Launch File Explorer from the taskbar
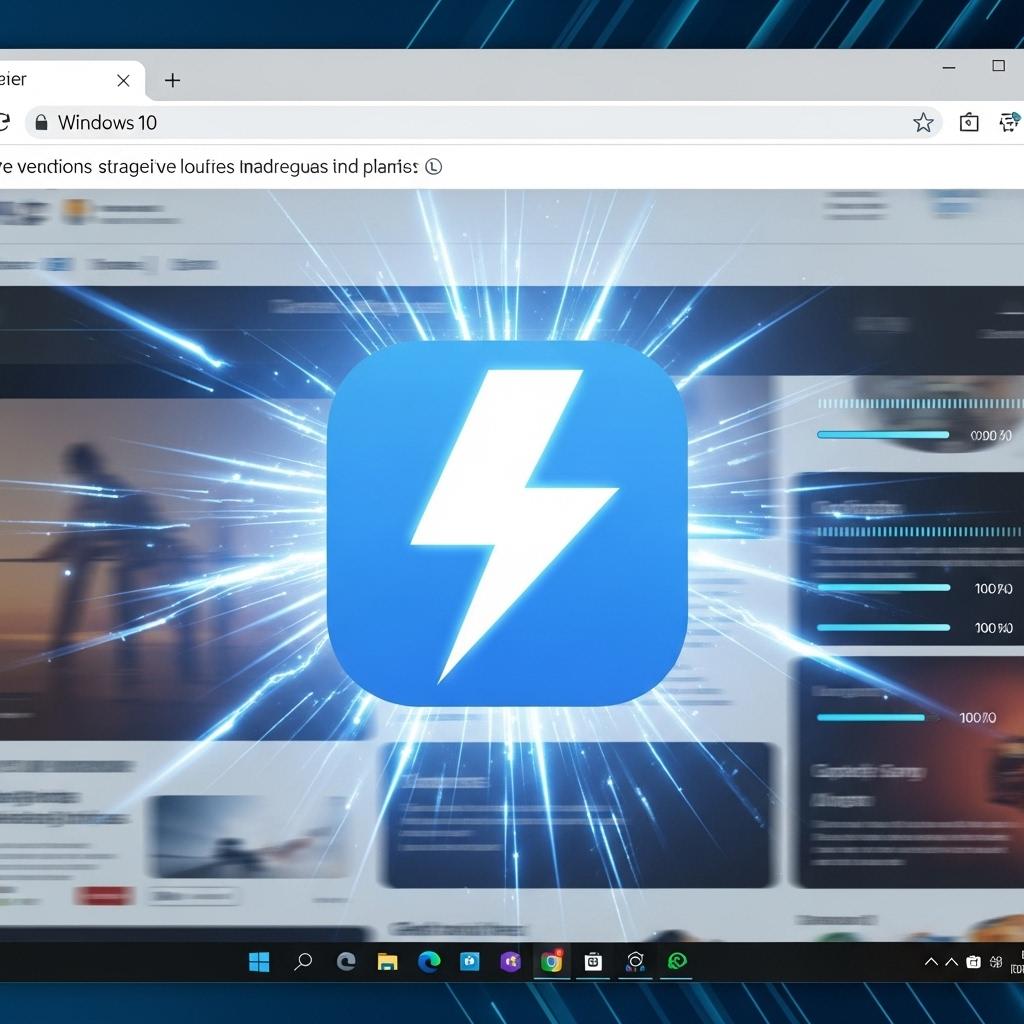The image size is (1024, 1024). point(387,962)
